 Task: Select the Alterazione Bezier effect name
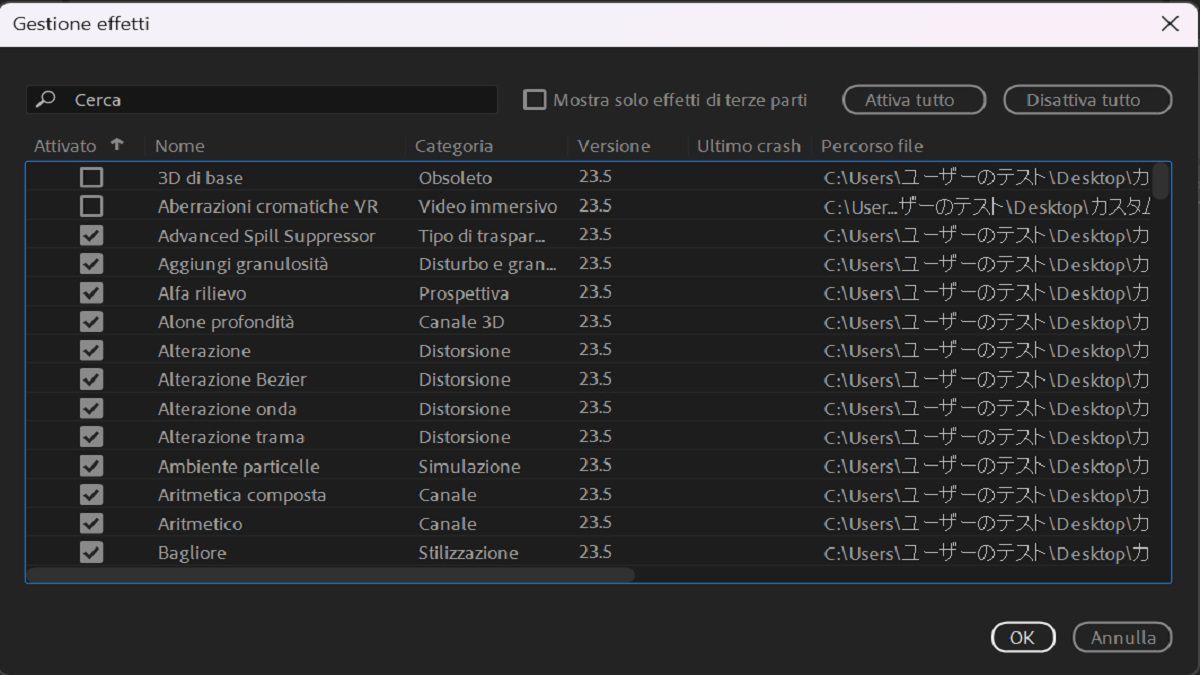click(x=232, y=380)
